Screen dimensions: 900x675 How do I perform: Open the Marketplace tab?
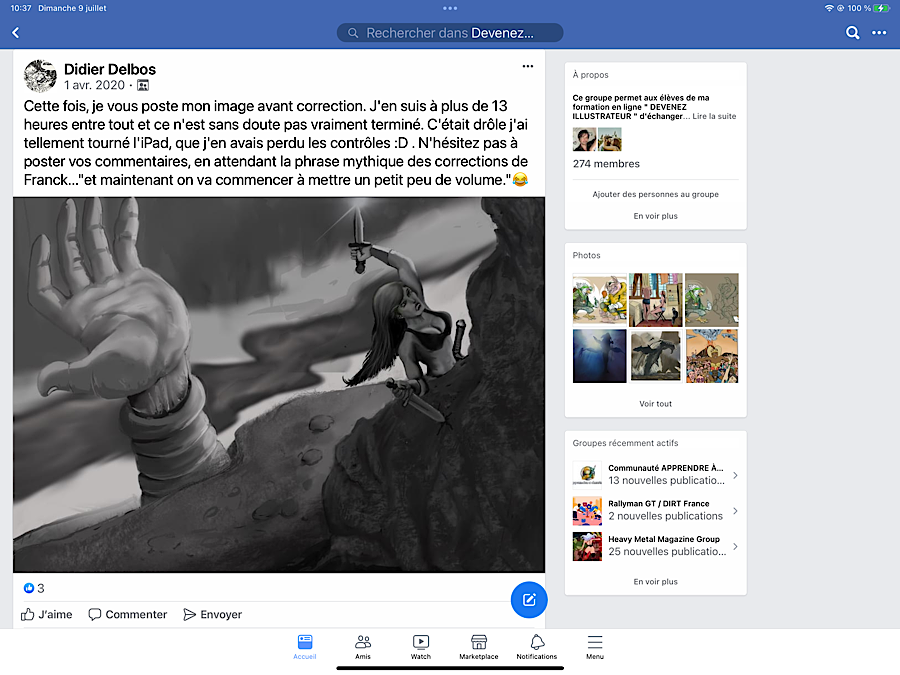coord(479,647)
